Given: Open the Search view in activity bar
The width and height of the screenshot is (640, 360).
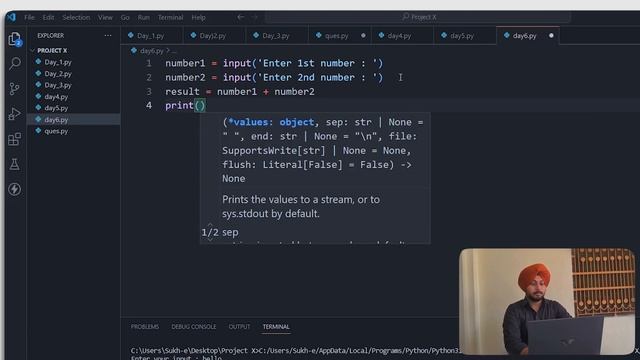Looking at the screenshot, I should tap(15, 64).
